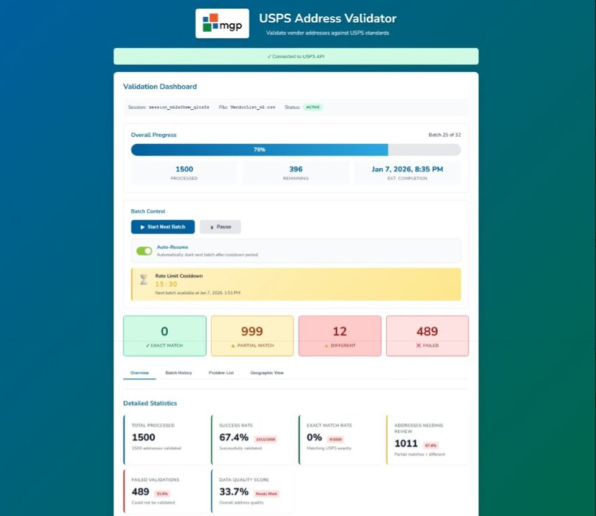This screenshot has height=516, width=596.
Task: Click the red X icon beside Failed
Action: point(418,345)
